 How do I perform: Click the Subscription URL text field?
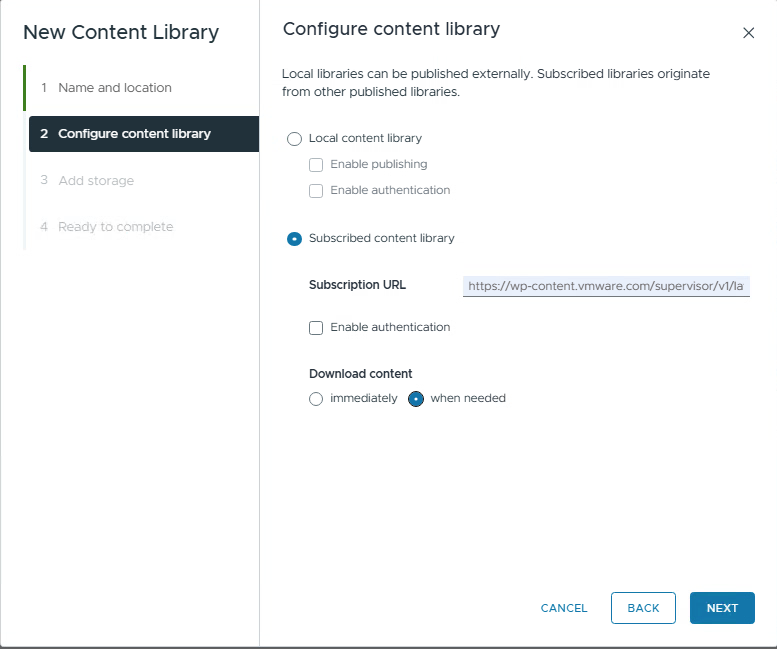tap(606, 286)
